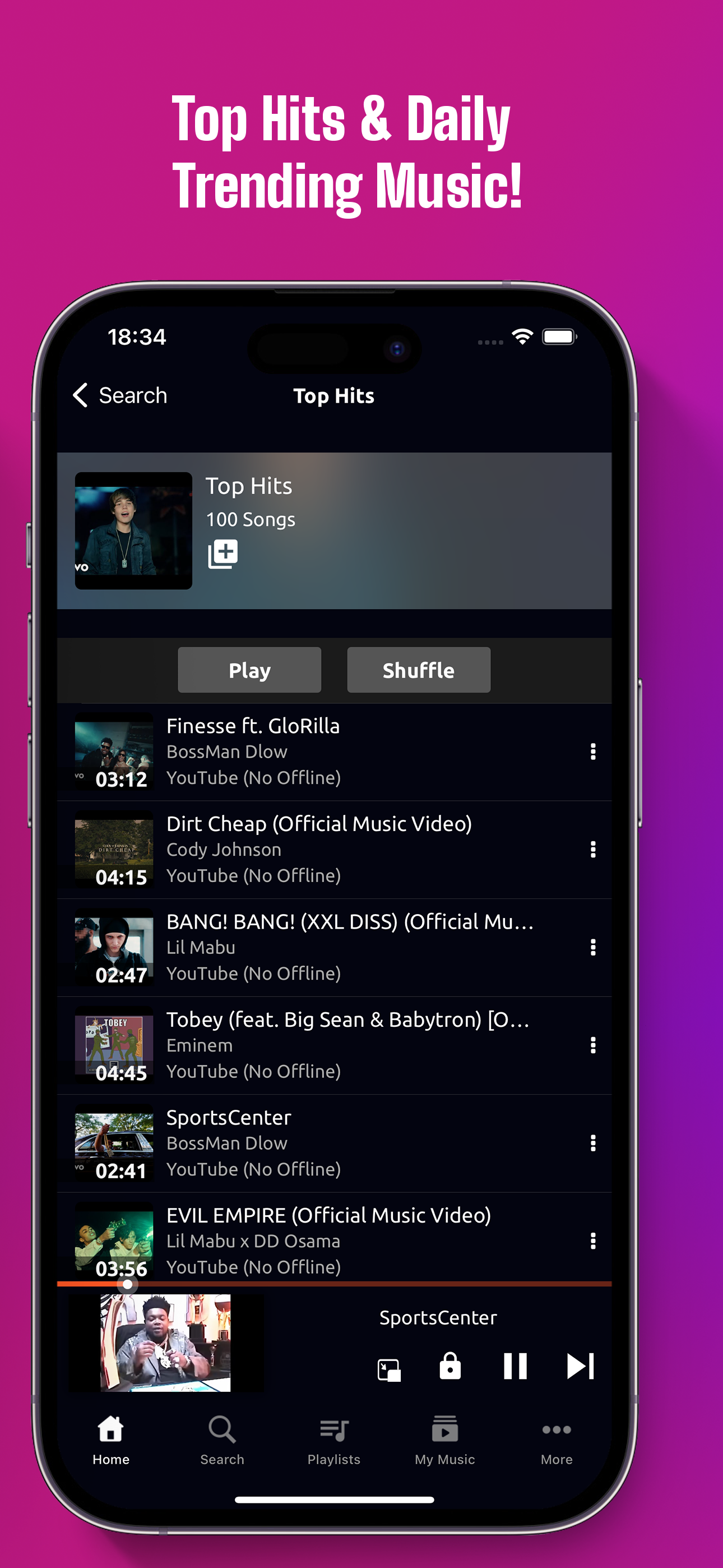
Task: Tap the BANG! BANG! thumbnail showing 02:47
Action: 114,948
